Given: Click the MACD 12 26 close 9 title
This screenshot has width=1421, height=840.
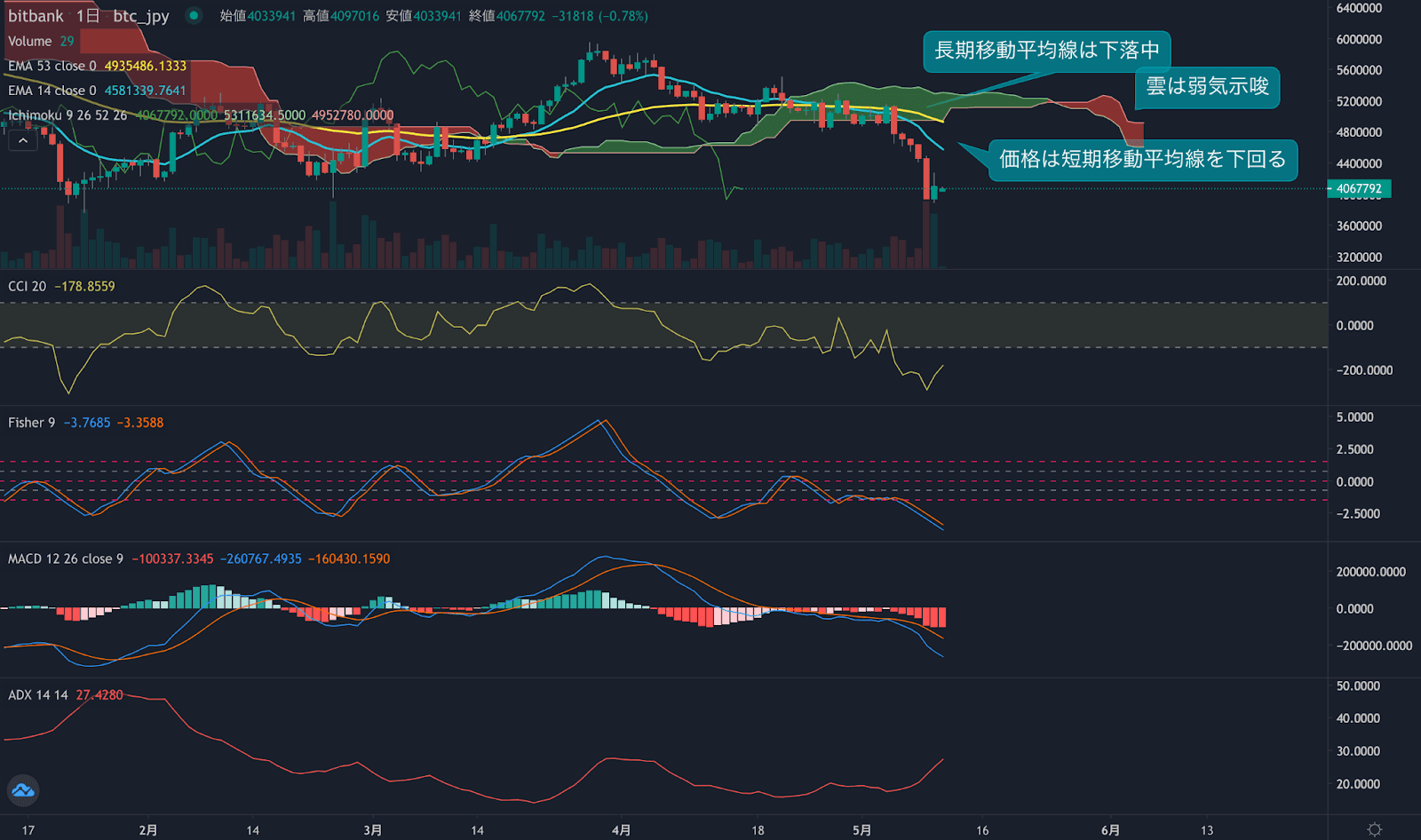Looking at the screenshot, I should pos(65,559).
